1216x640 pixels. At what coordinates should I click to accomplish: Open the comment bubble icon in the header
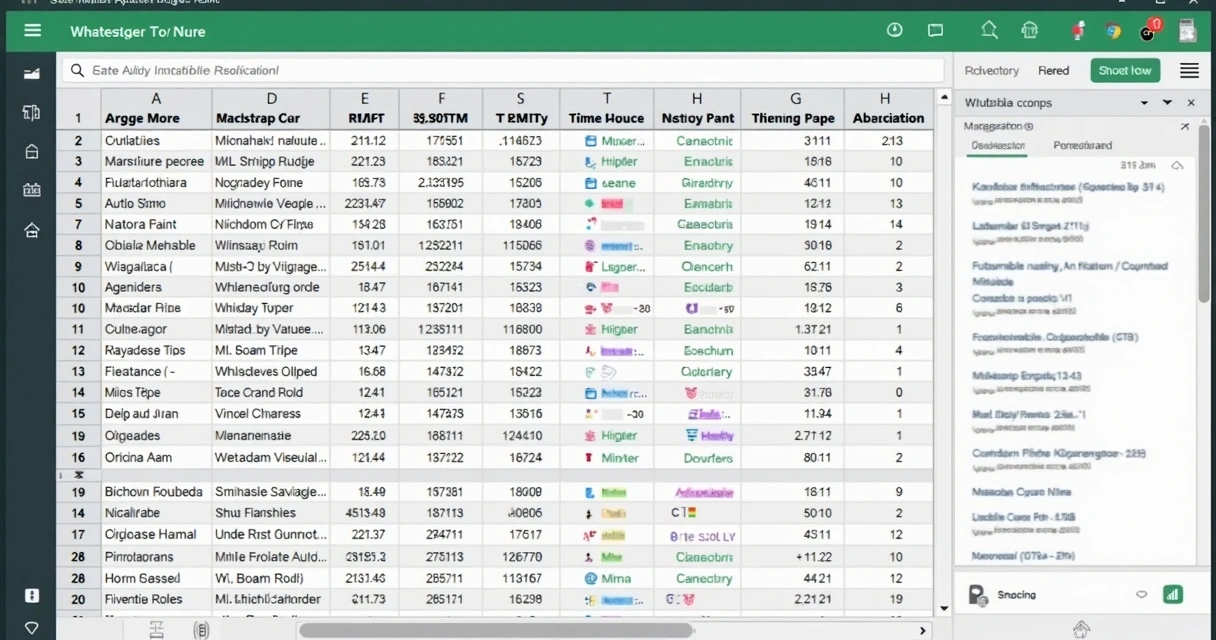click(x=936, y=31)
